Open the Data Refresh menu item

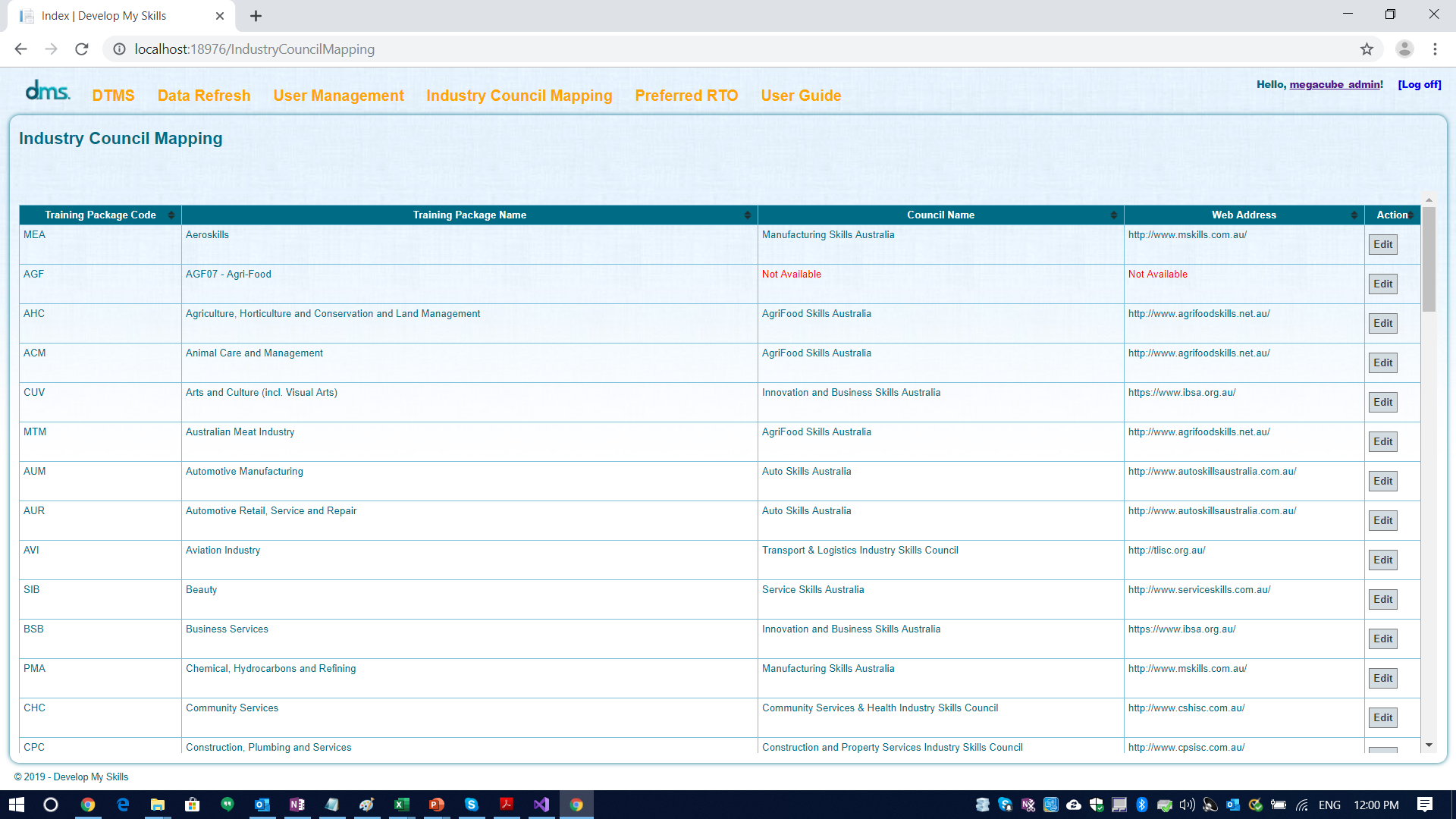[204, 96]
